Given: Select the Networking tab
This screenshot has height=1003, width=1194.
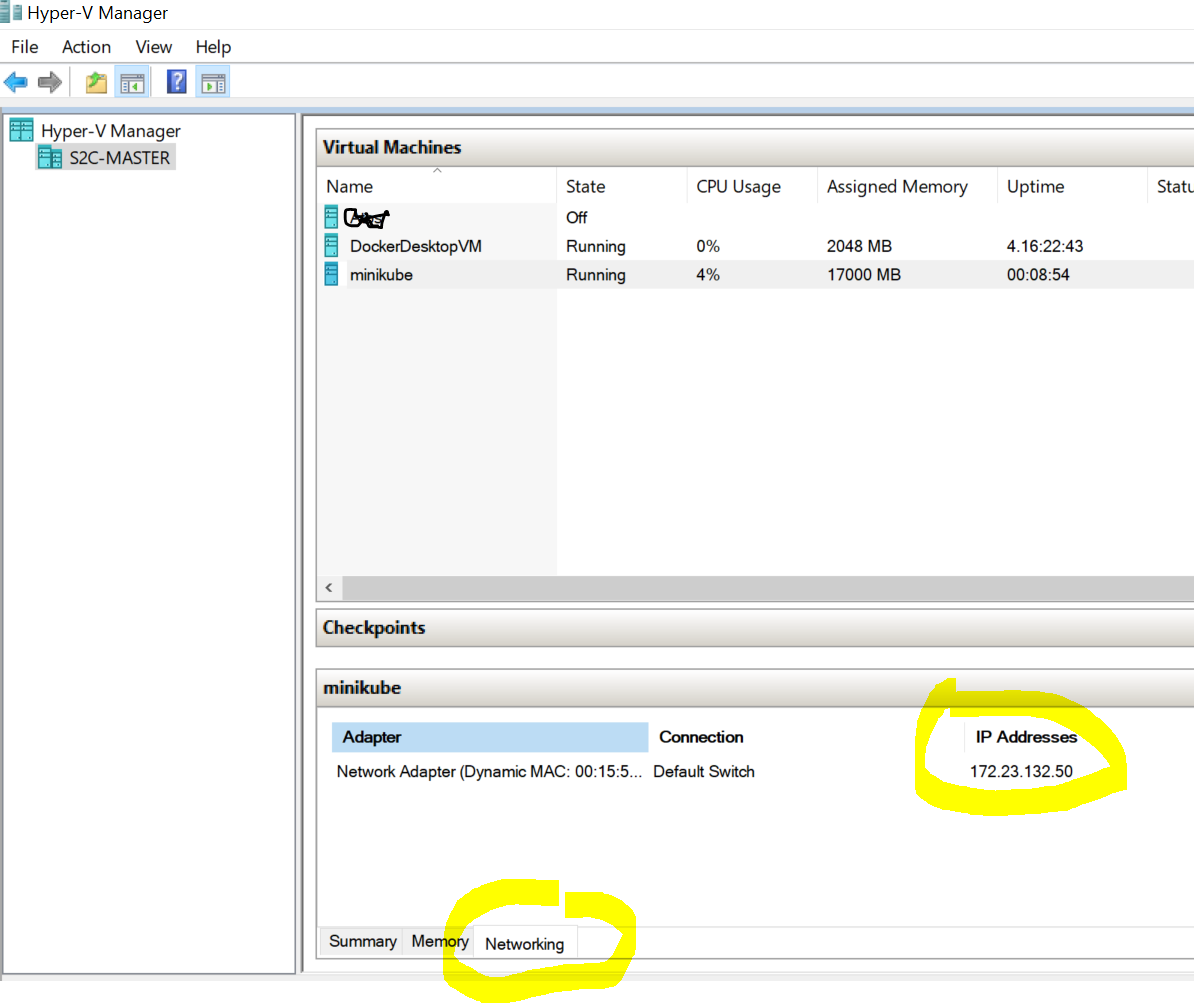Looking at the screenshot, I should [x=525, y=944].
